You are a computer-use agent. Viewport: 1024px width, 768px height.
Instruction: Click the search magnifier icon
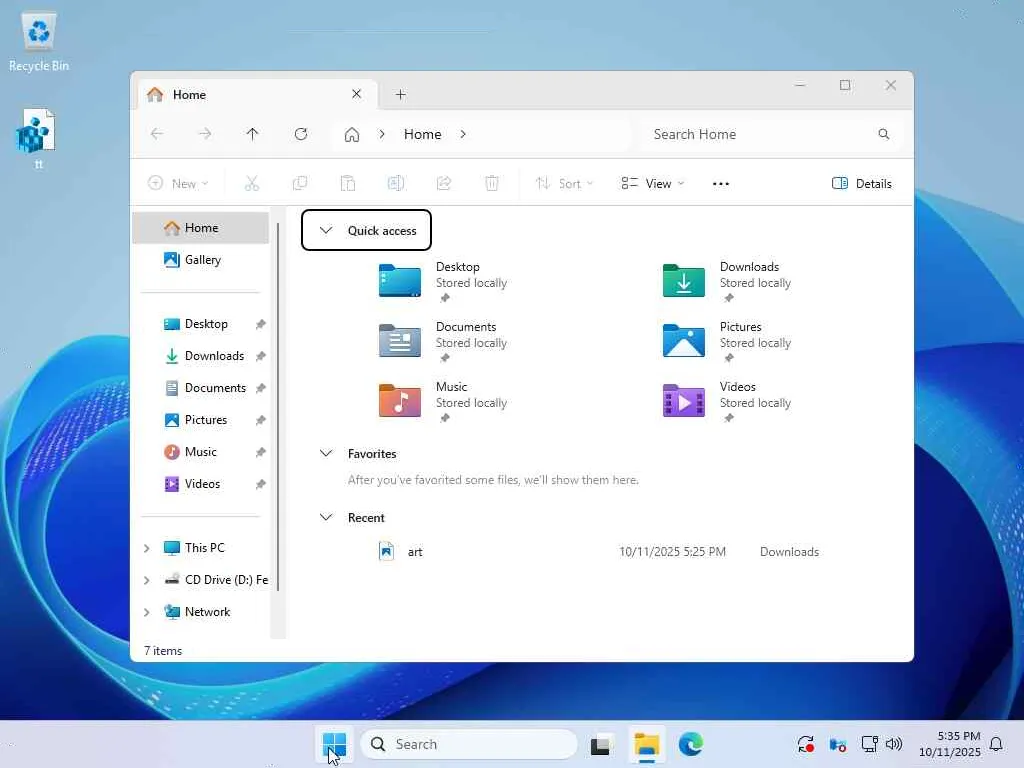coord(884,134)
